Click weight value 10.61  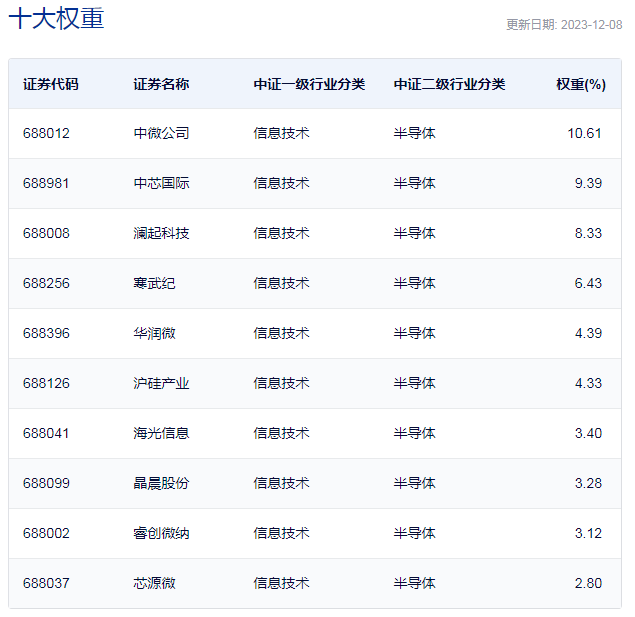pos(584,133)
